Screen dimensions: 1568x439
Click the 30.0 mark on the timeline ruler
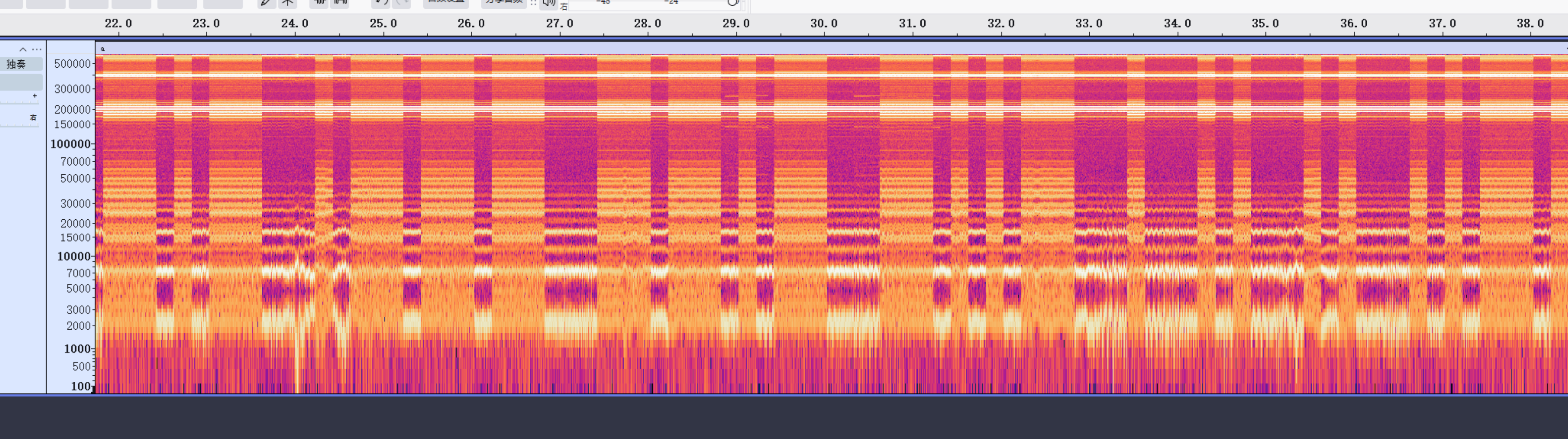pyautogui.click(x=824, y=24)
